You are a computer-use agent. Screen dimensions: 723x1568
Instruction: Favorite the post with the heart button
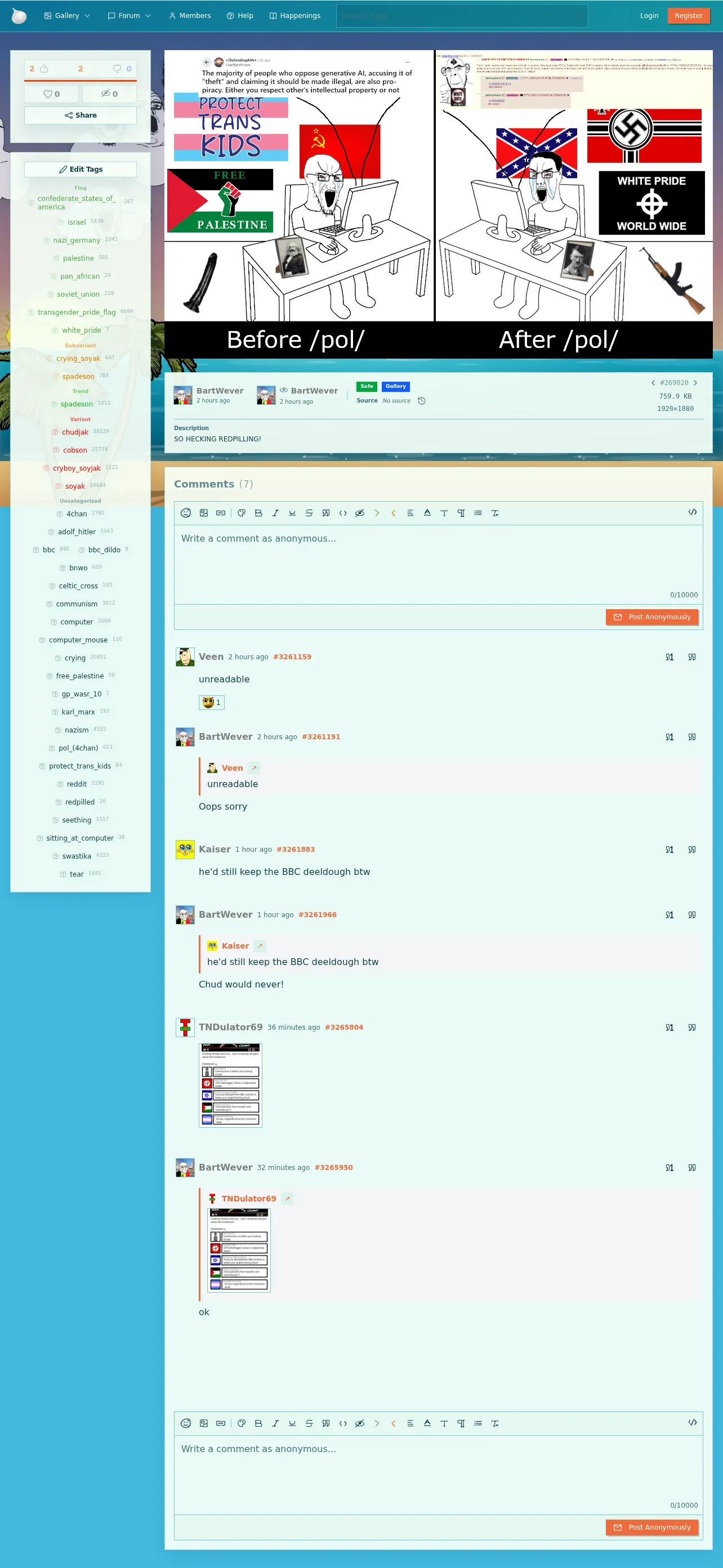click(52, 93)
